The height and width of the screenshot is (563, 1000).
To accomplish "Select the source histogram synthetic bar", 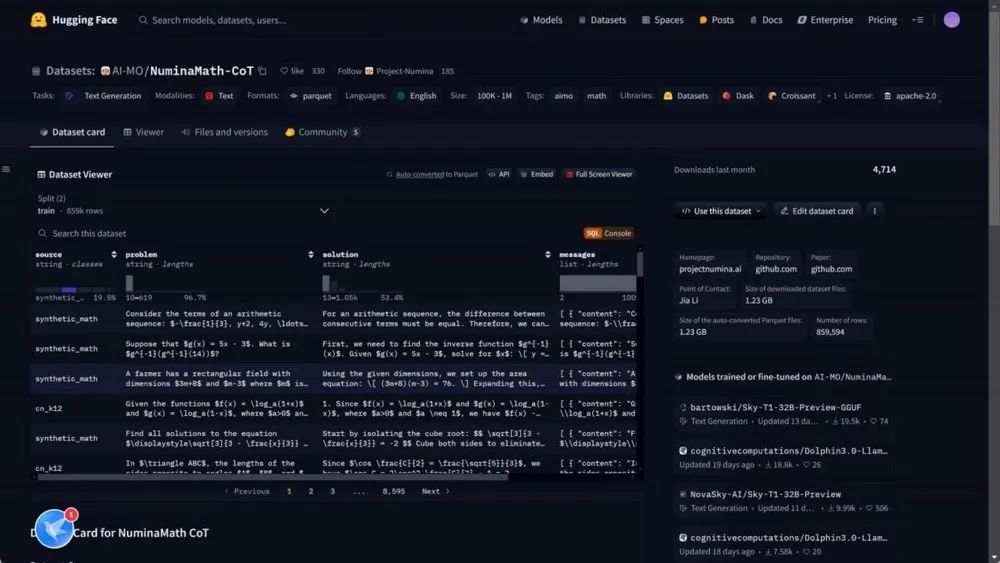I will [x=69, y=289].
